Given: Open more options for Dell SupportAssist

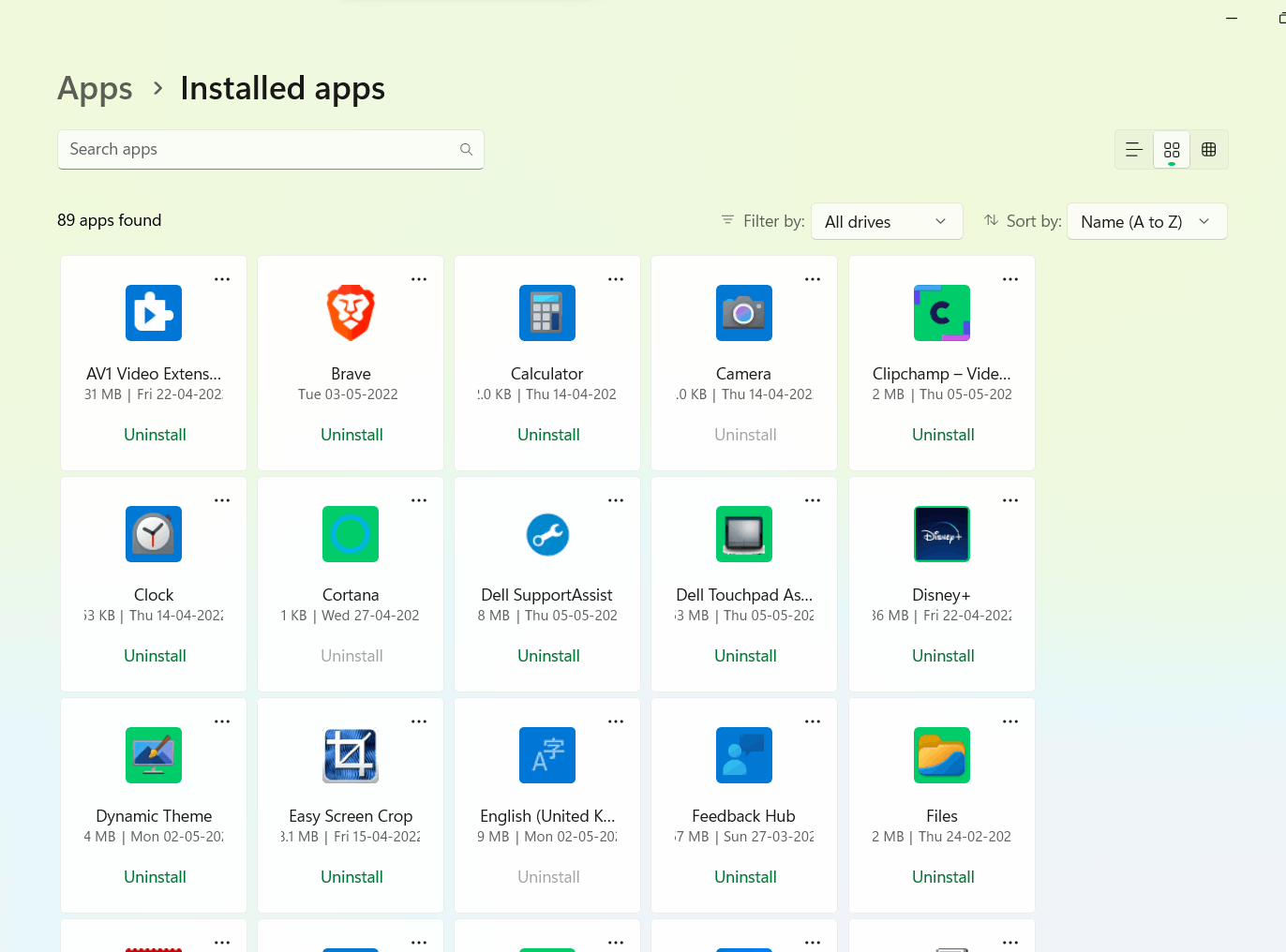Looking at the screenshot, I should (616, 500).
